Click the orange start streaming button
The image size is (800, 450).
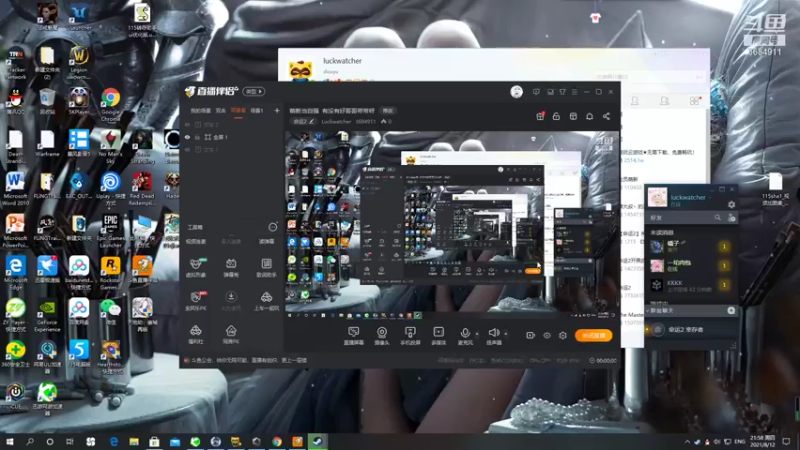click(x=593, y=335)
